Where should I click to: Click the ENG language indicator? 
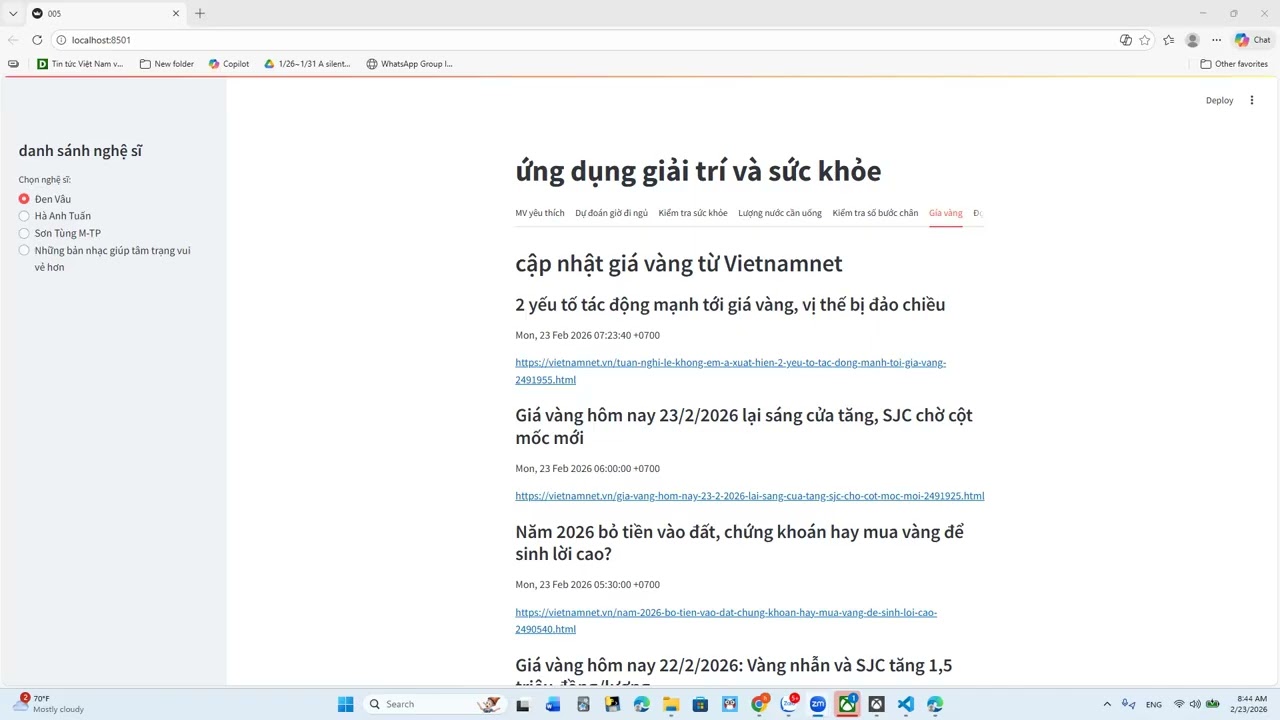pyautogui.click(x=1154, y=704)
